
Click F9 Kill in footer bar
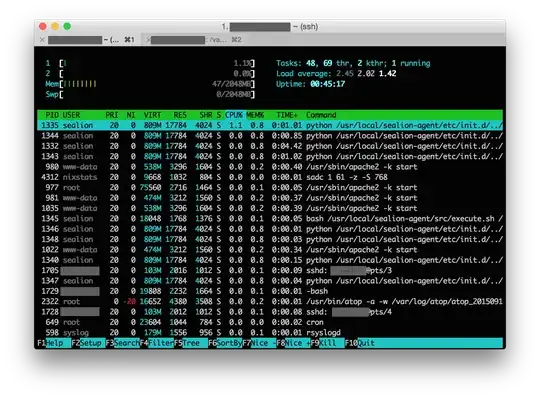328,343
